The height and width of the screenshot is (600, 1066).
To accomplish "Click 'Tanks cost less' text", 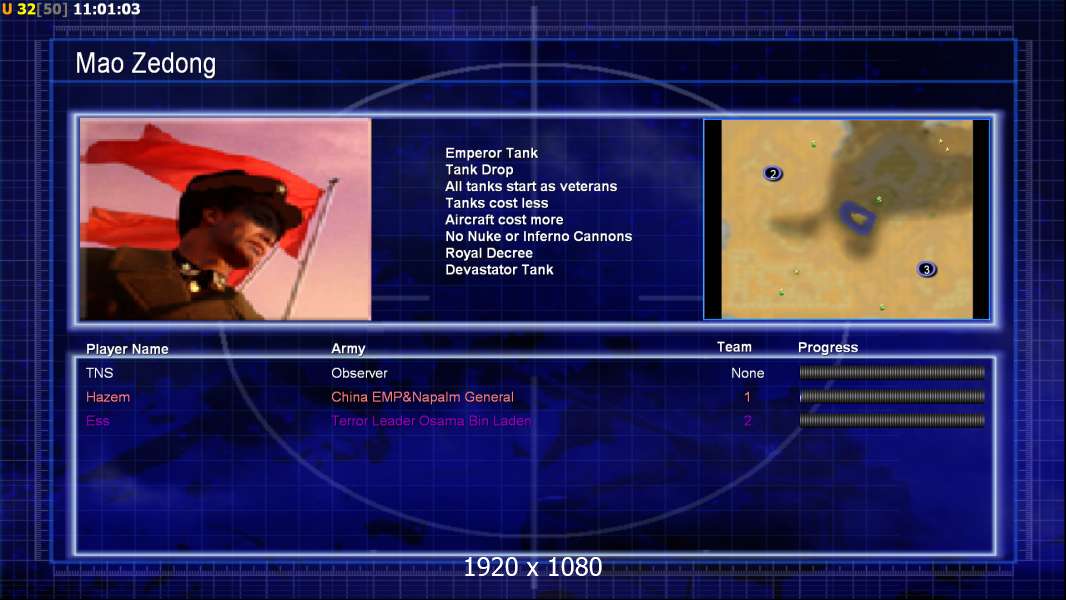I will [496, 203].
